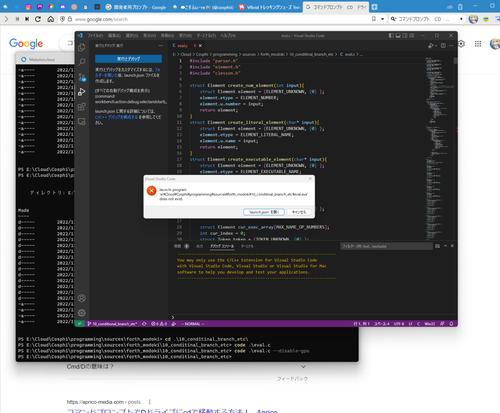Image resolution: width=500 pixels, height=413 pixels.
Task: Maximize the bottom panel with the chevron
Action: [x=445, y=246]
